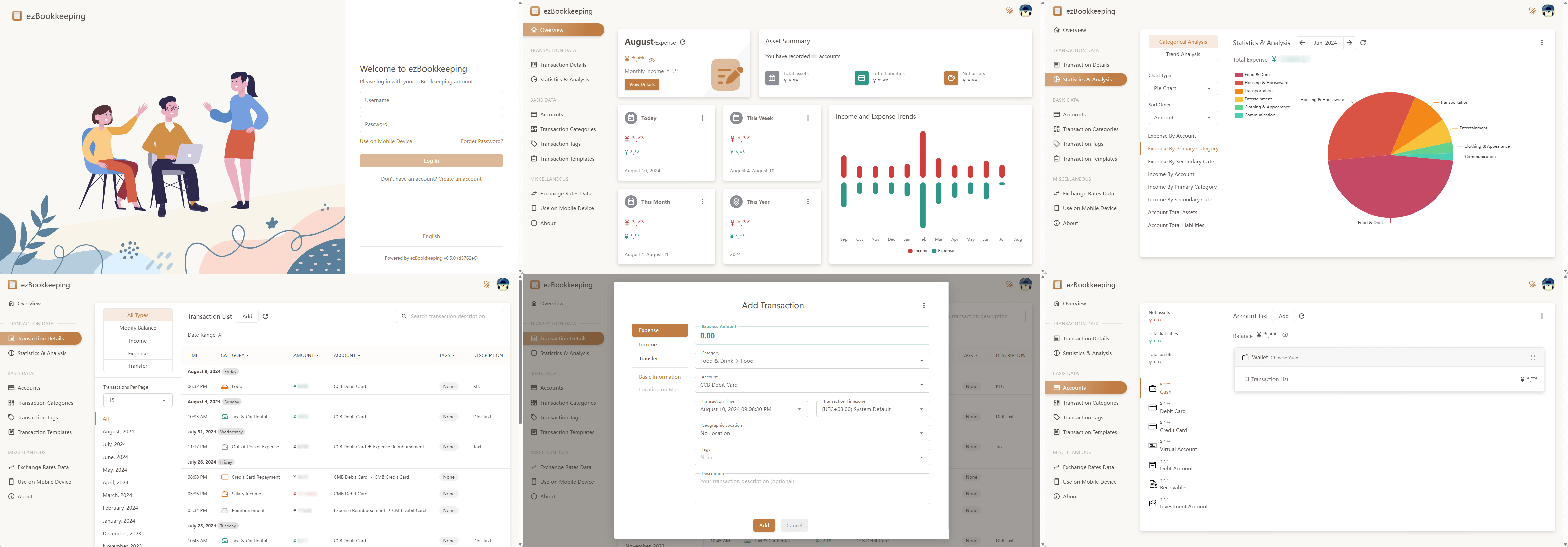Open Add Transaction dialog three-dot menu
Image resolution: width=1568 pixels, height=547 pixels.
(923, 306)
